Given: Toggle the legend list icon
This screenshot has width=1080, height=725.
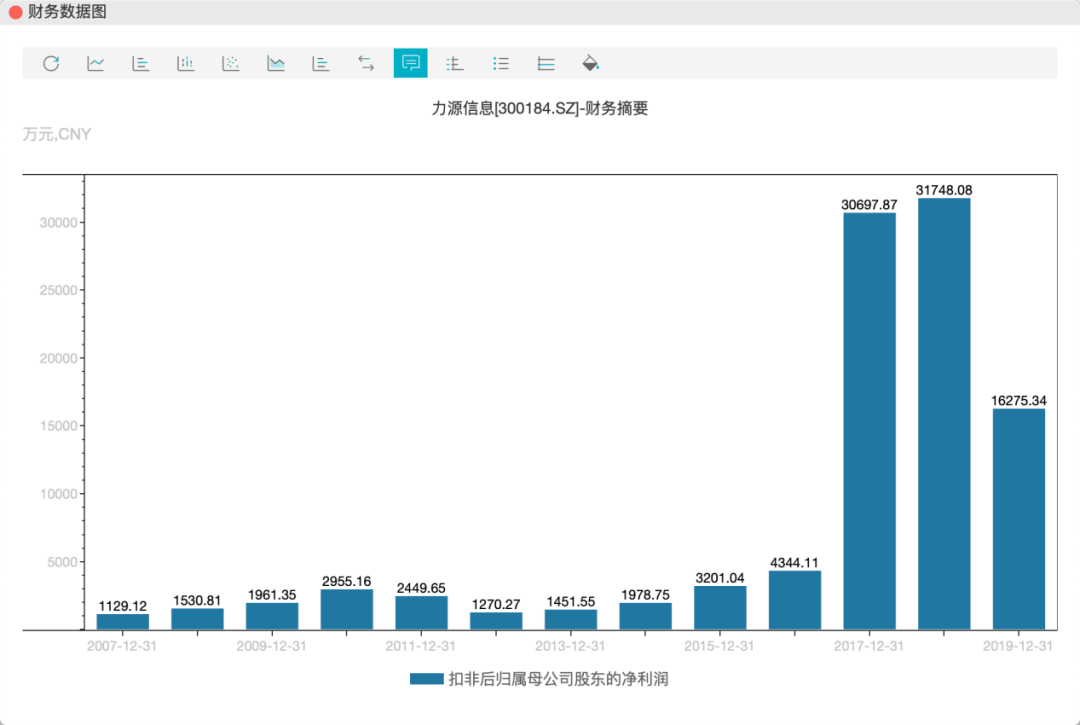Looking at the screenshot, I should click(x=501, y=63).
